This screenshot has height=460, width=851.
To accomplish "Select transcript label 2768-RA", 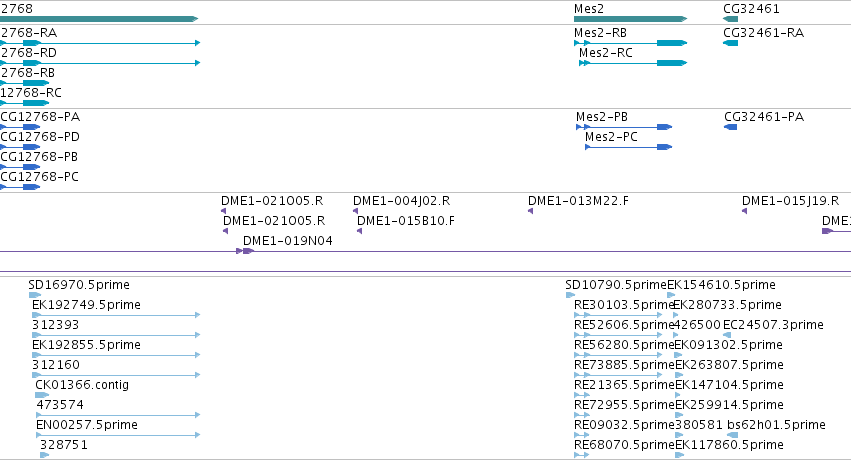I will coord(28,33).
